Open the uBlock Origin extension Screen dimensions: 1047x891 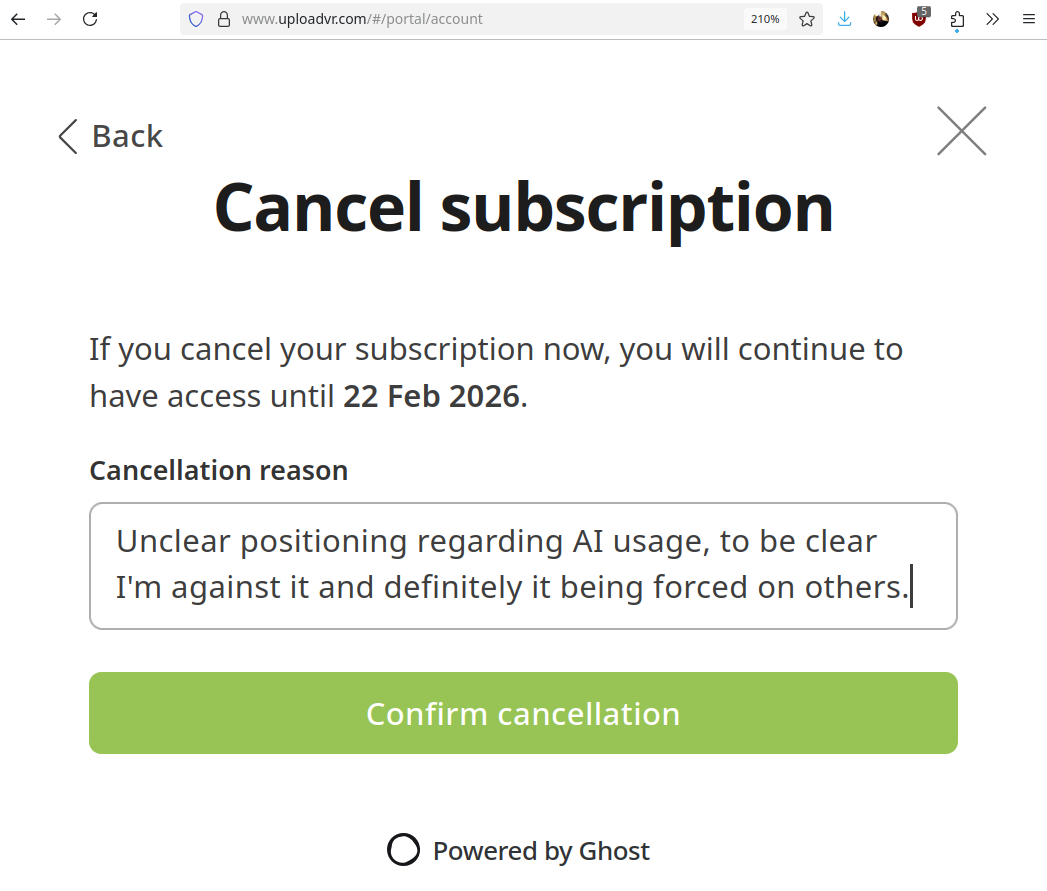tap(919, 19)
